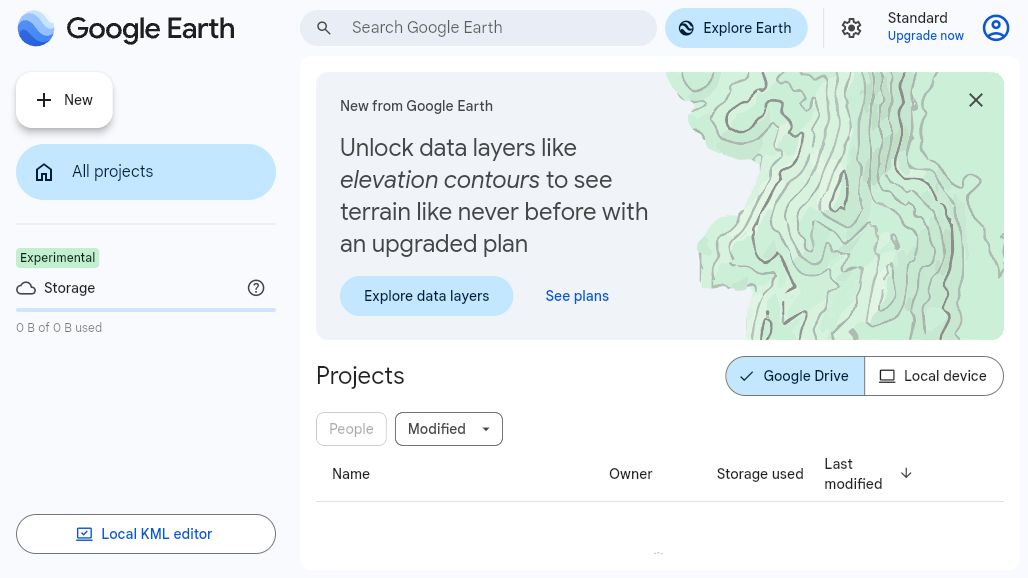The image size is (1028, 578).
Task: Click the plus icon in New button
Action: pyautogui.click(x=44, y=100)
